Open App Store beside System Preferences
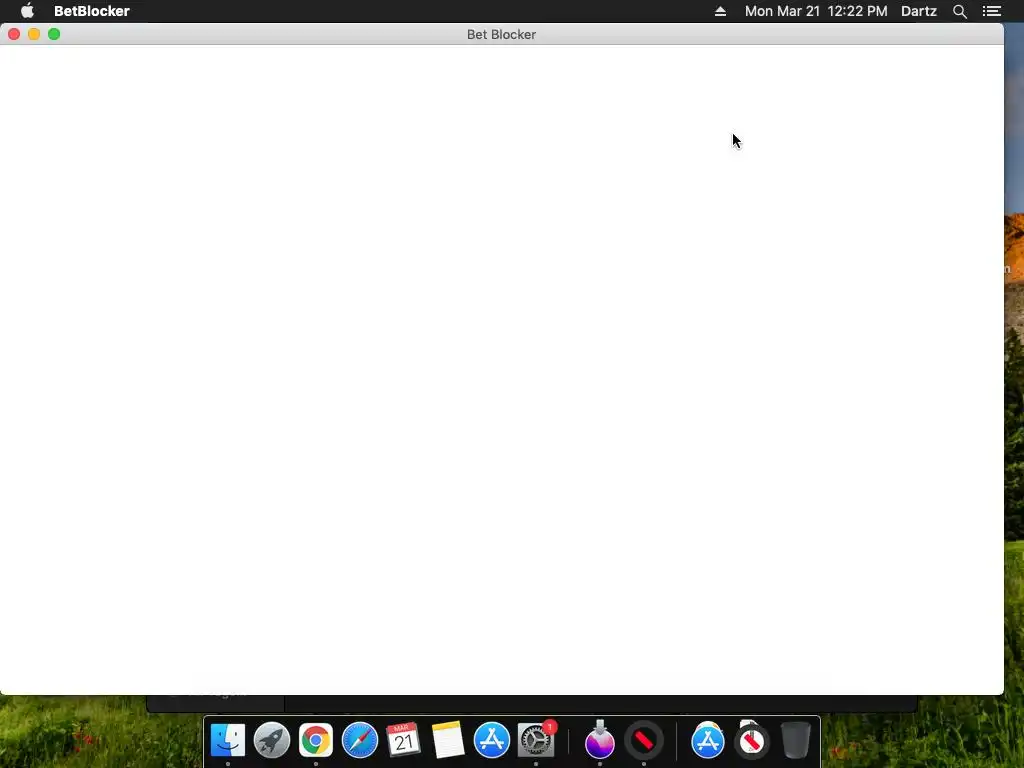 point(492,740)
